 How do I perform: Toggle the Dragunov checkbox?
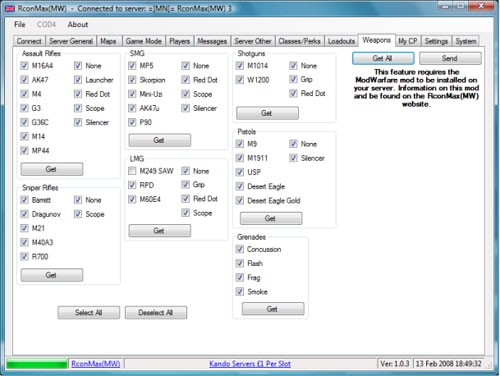(x=24, y=214)
